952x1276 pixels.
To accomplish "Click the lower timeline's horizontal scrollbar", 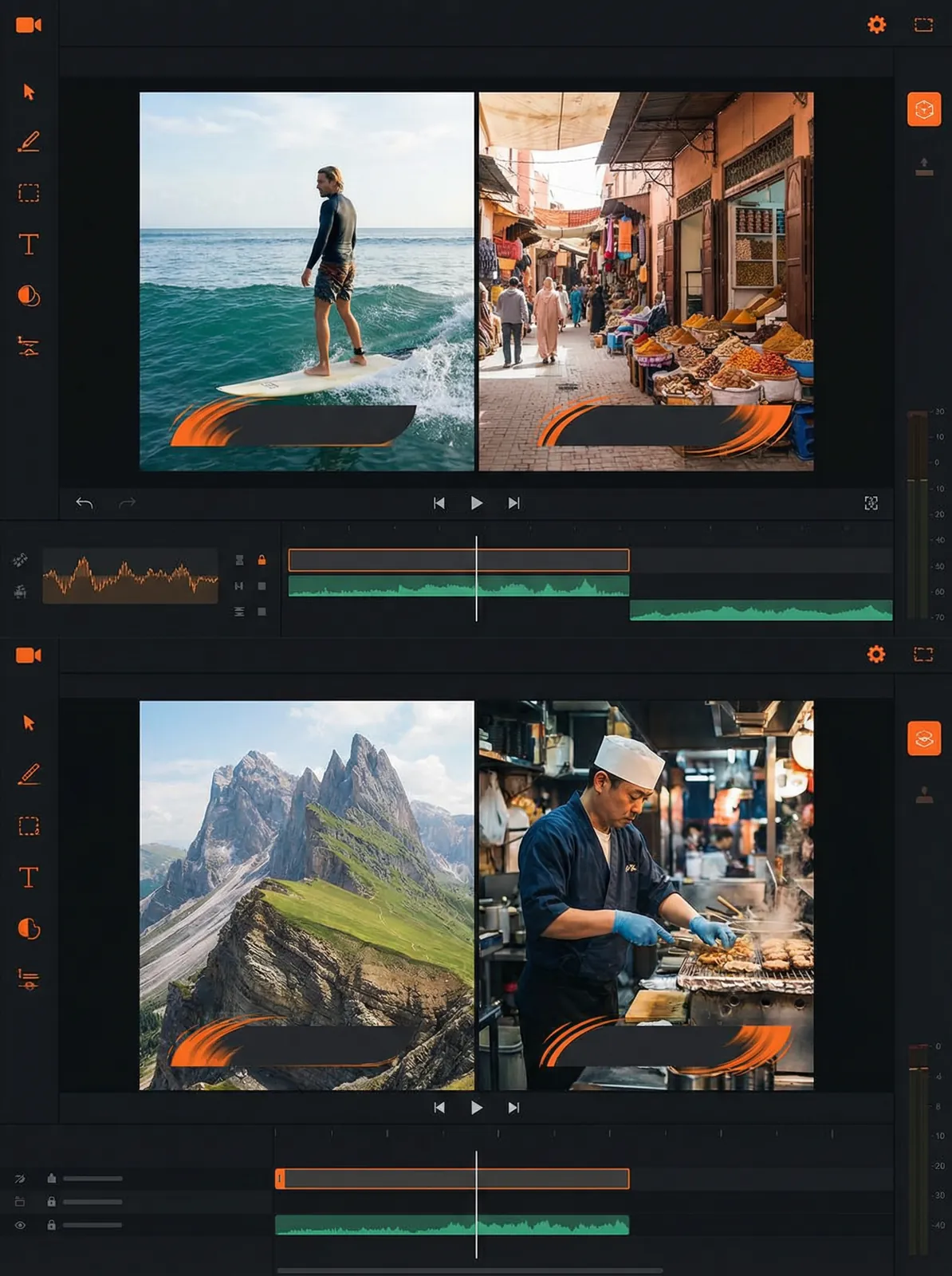I will 470,1270.
